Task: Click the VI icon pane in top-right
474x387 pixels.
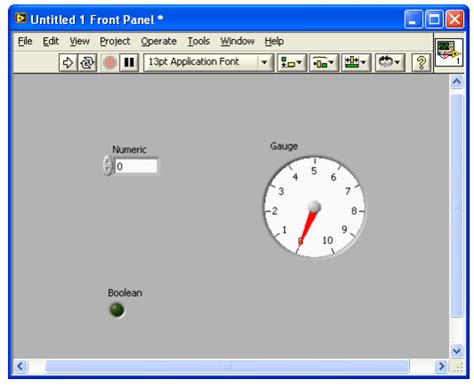Action: [x=449, y=52]
